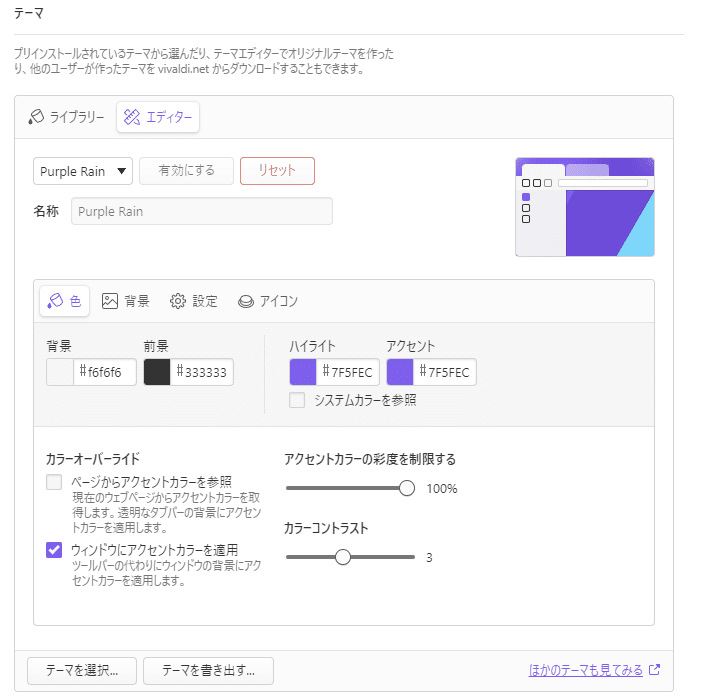The height and width of the screenshot is (699, 703).
Task: Click the アクセントカラーの彩度 slider handle
Action: tap(407, 488)
